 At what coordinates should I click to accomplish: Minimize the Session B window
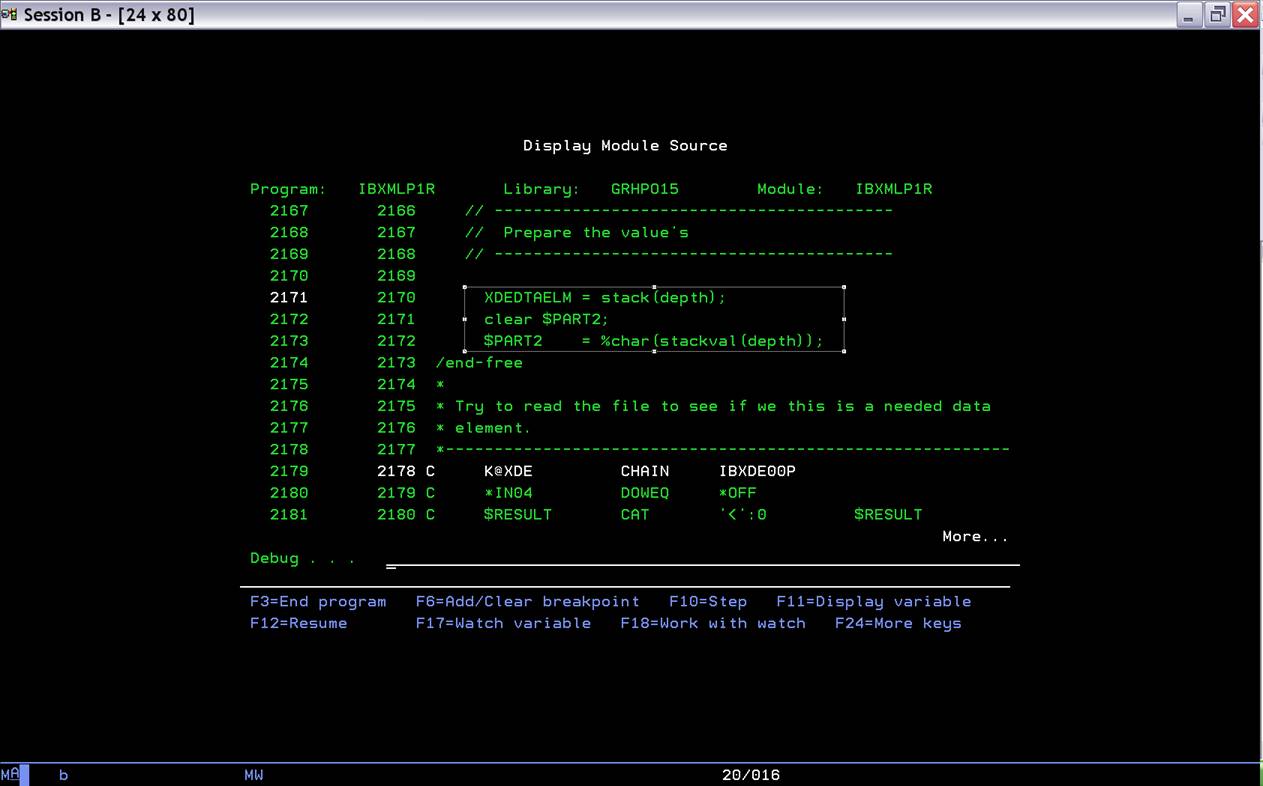pyautogui.click(x=1189, y=14)
